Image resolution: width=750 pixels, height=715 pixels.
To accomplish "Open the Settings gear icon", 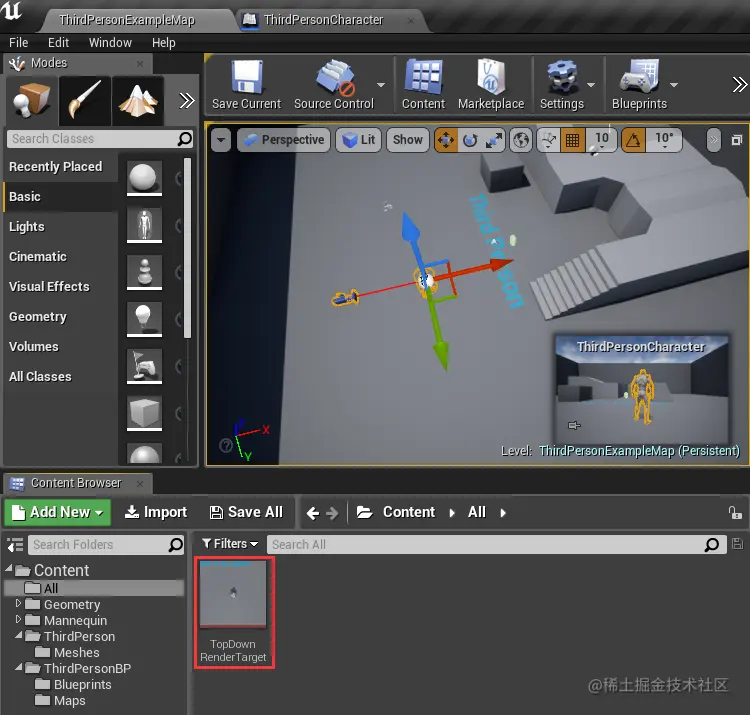I will 562,77.
